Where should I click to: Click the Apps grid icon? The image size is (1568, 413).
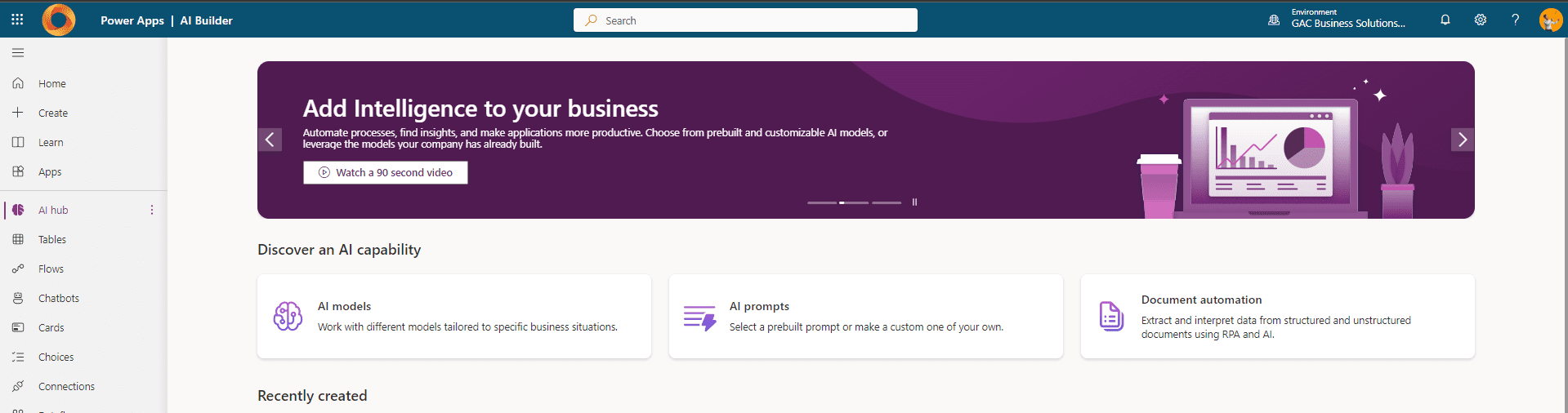(18, 171)
